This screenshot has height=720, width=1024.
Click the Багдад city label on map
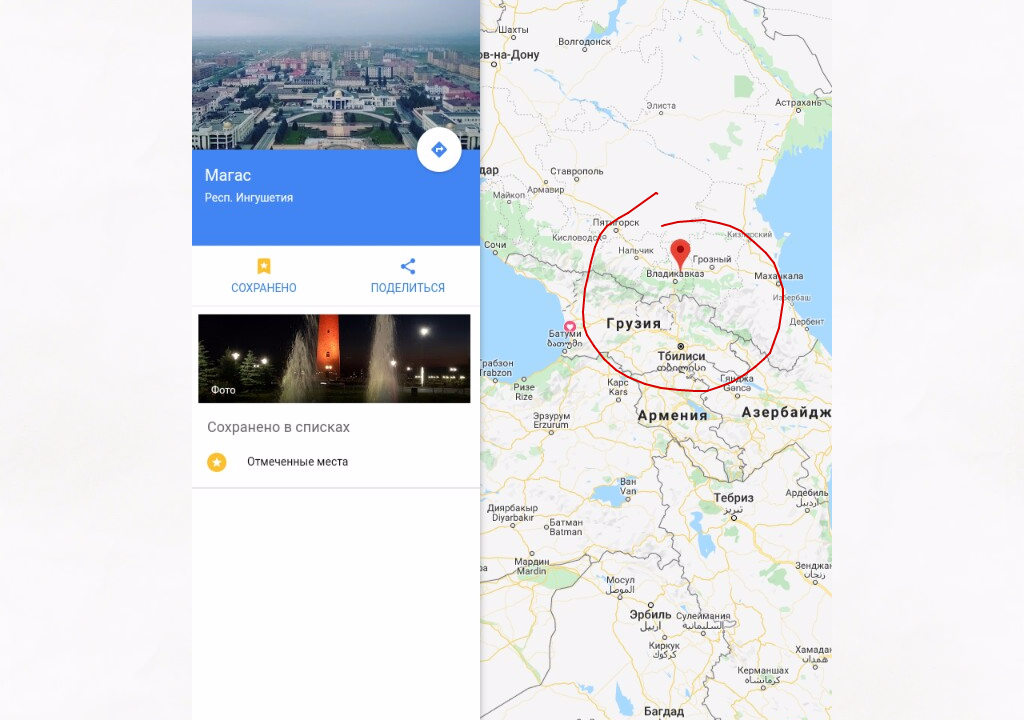(x=664, y=711)
